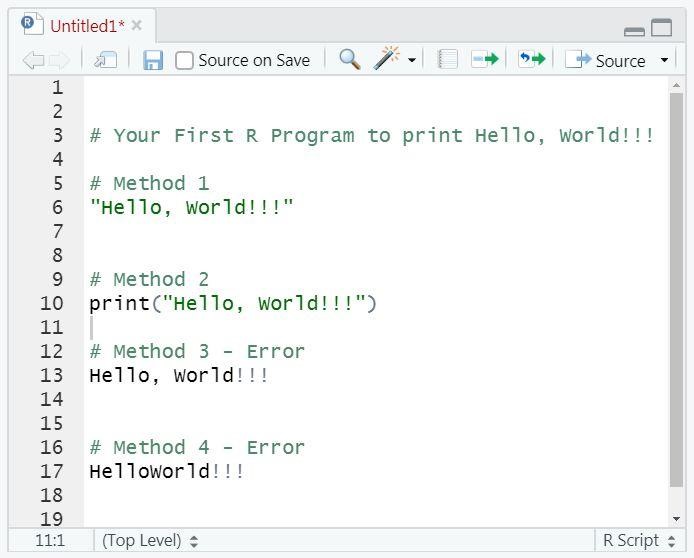Click the "Hello, World!!!" string on line 6
694x558 pixels.
click(x=191, y=207)
